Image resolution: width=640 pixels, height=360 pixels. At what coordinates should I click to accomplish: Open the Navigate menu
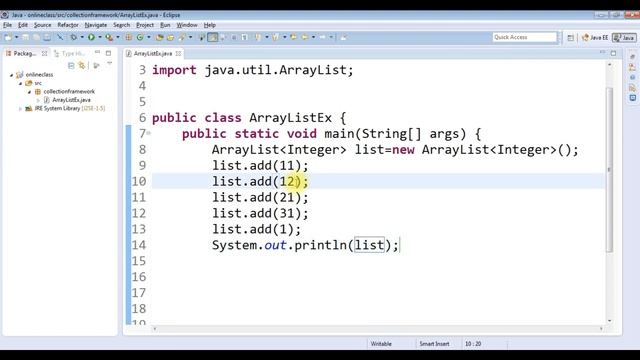click(96, 25)
